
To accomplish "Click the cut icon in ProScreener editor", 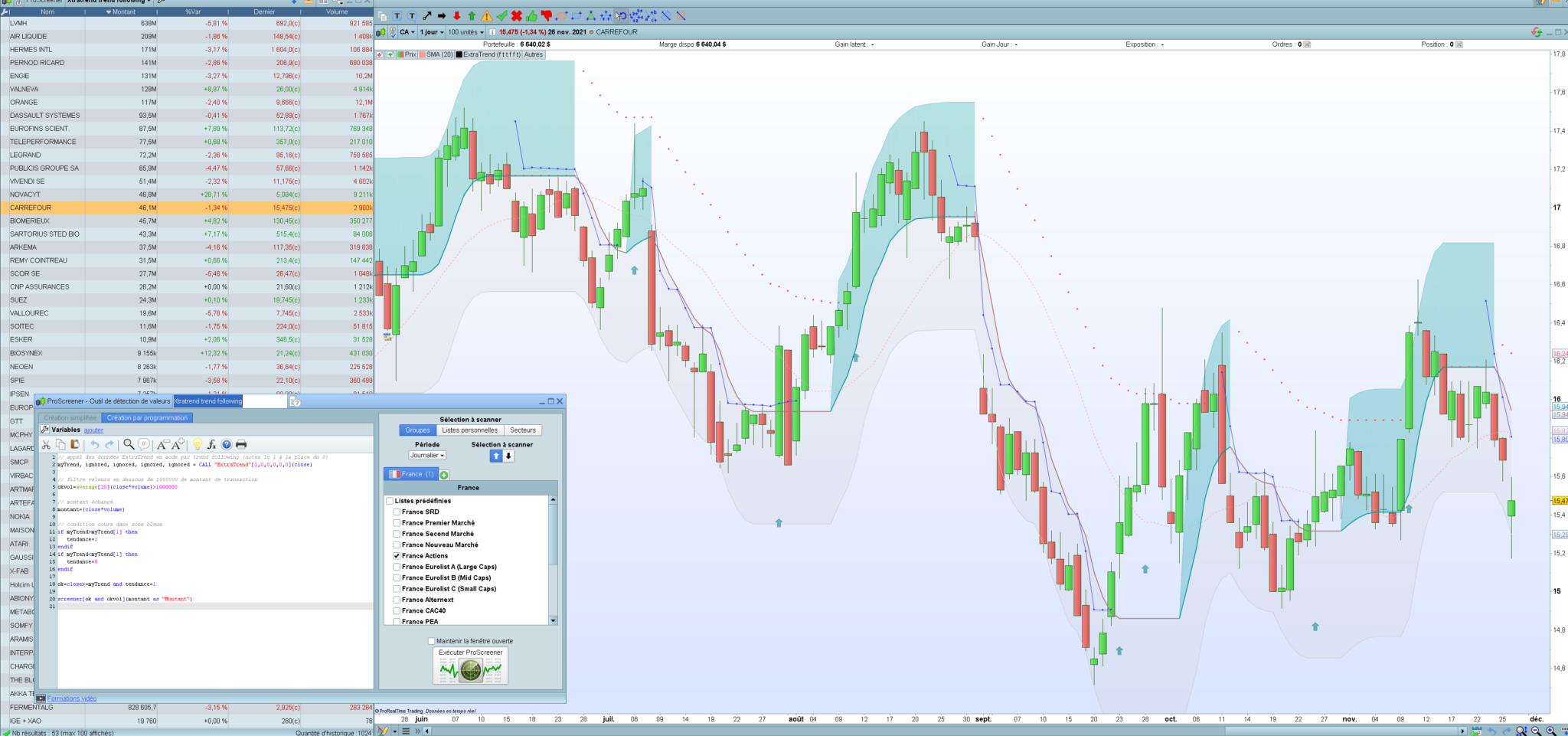I will pos(46,444).
